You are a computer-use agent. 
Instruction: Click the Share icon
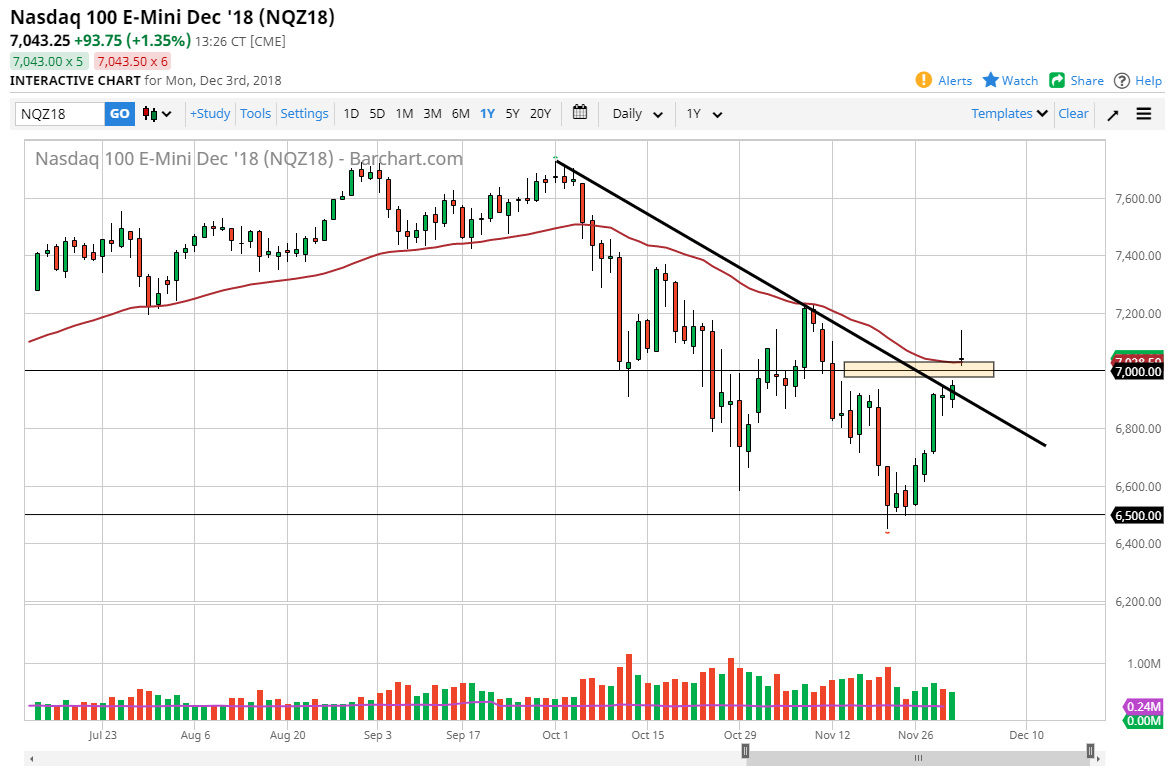[1057, 80]
